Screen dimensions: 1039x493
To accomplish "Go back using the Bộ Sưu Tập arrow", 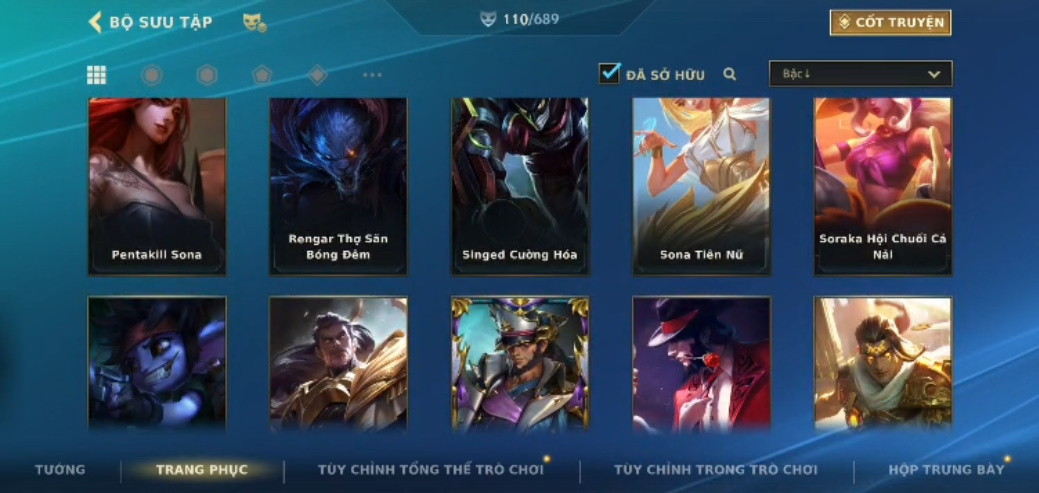I will (x=95, y=22).
